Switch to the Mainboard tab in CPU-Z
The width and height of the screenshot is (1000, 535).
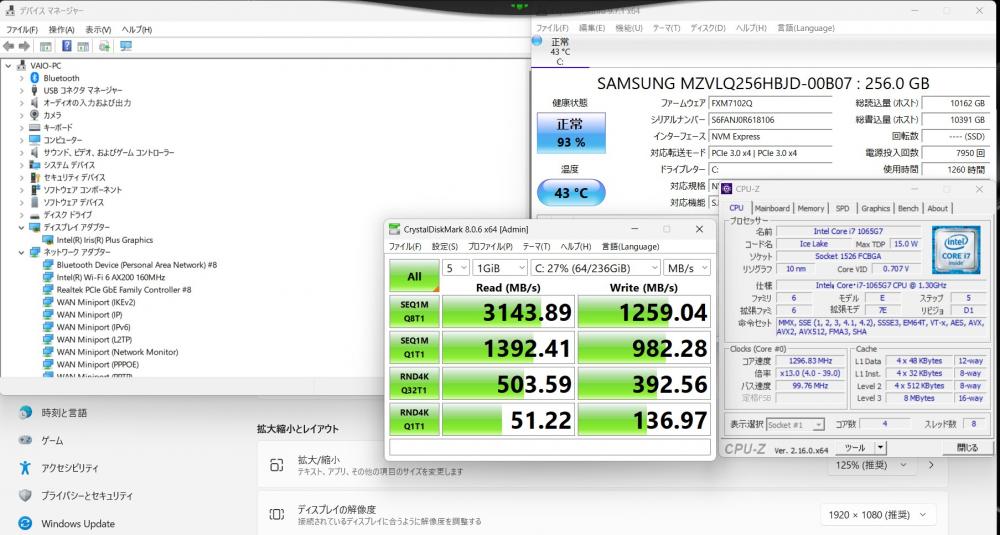(772, 209)
